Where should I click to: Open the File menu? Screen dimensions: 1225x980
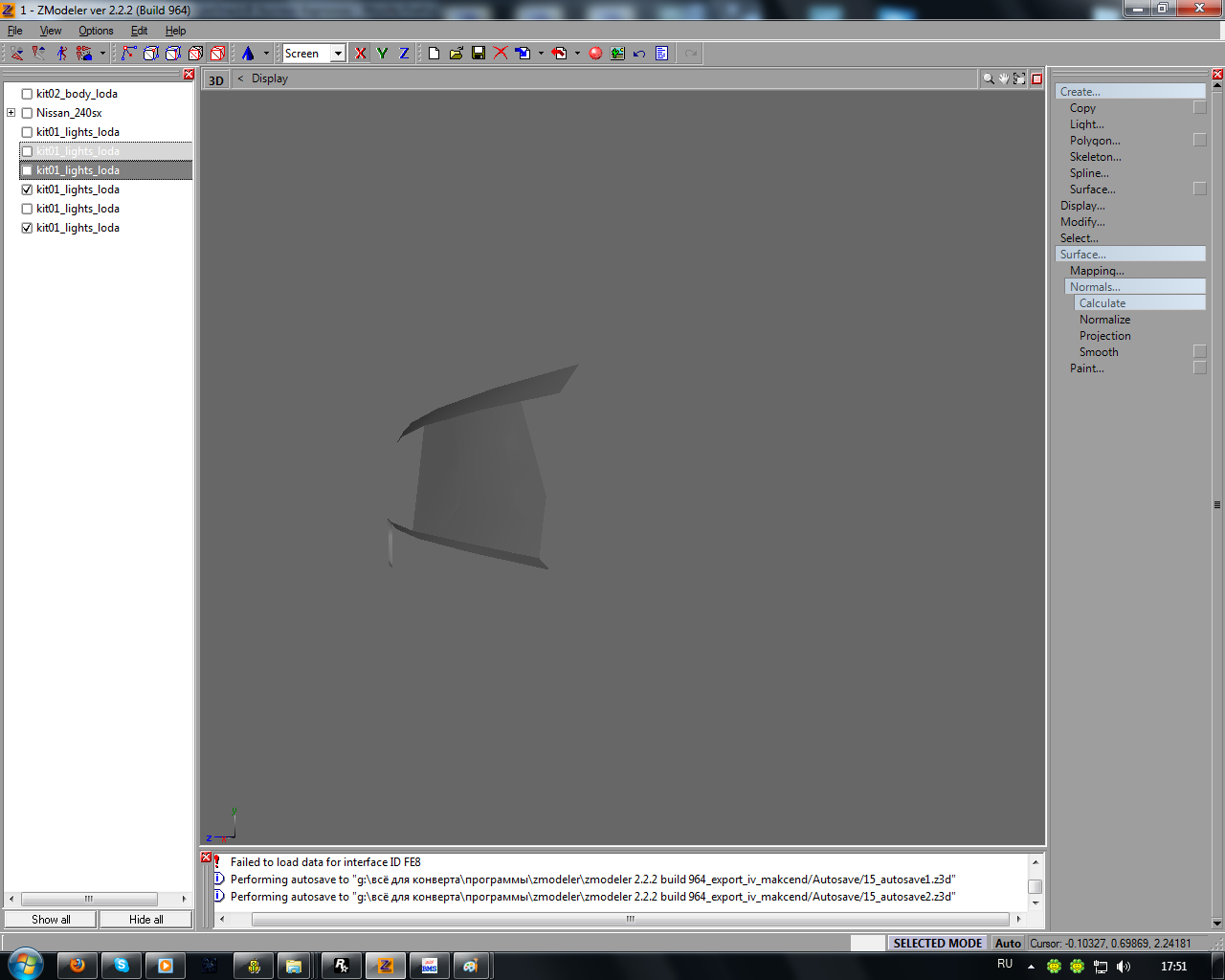[15, 31]
